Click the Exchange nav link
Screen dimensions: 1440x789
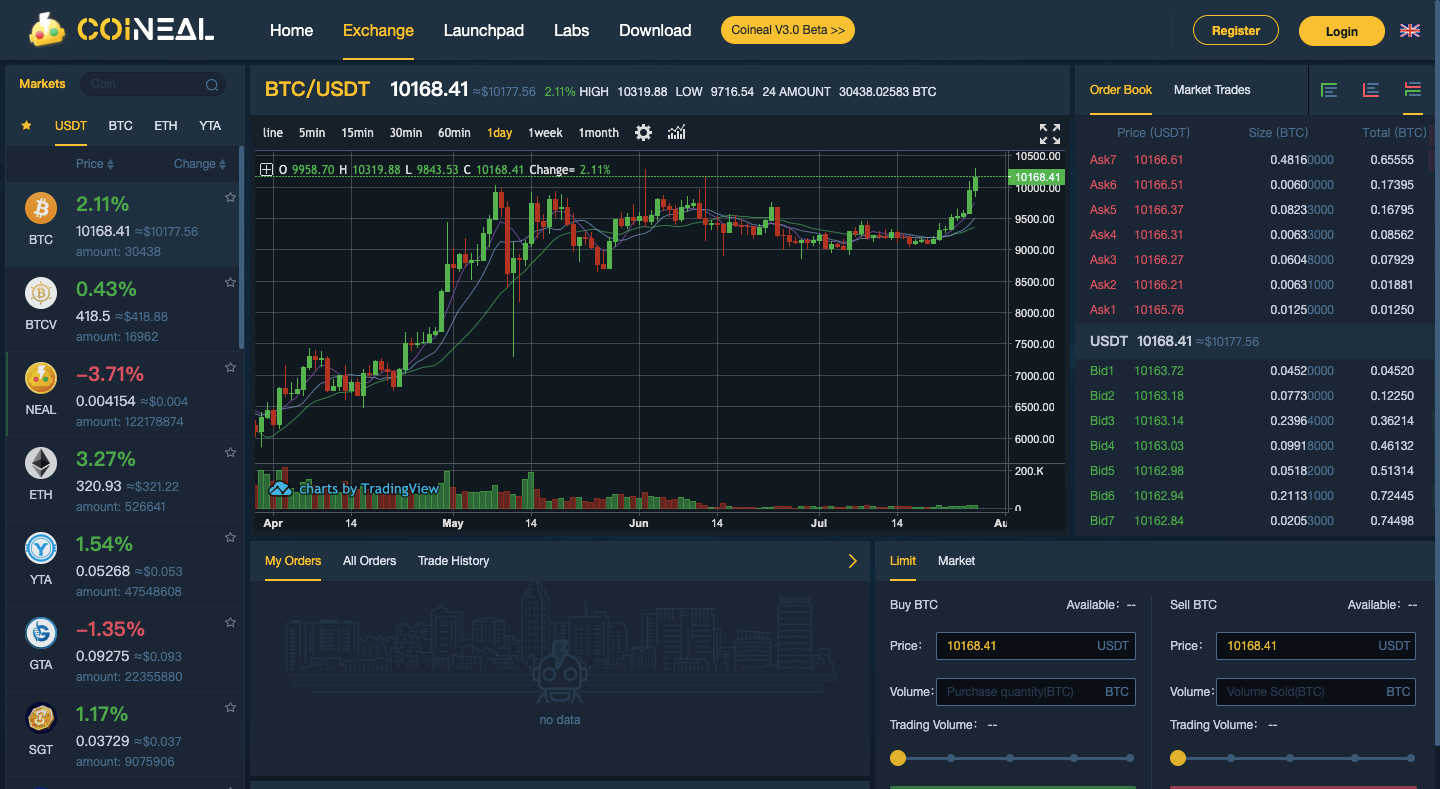378,30
